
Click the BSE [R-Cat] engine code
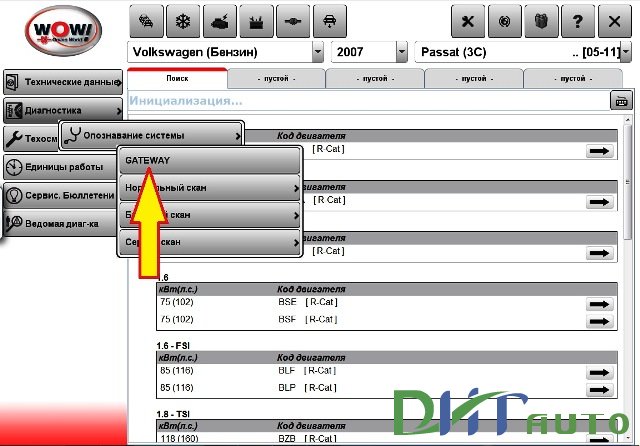point(308,302)
